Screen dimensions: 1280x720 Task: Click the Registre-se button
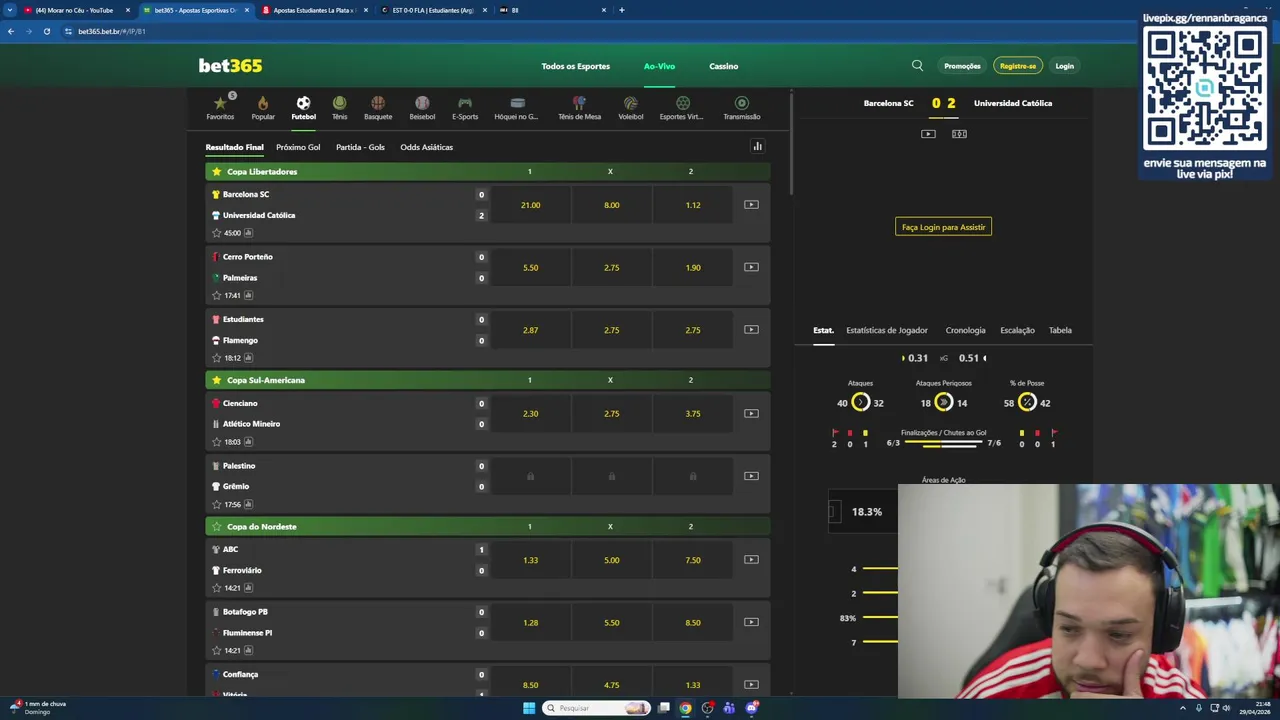pos(1018,66)
